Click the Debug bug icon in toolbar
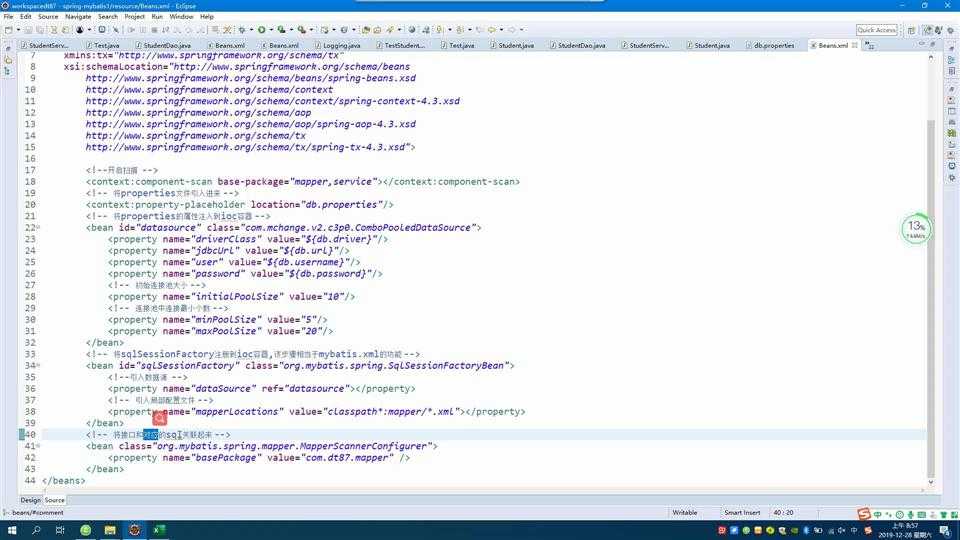This screenshot has height=540, width=960. click(x=242, y=29)
